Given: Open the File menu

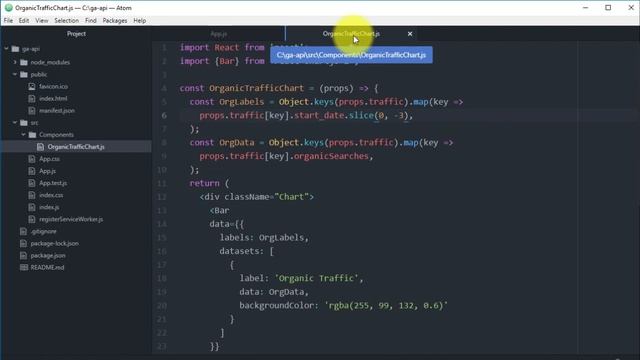Looking at the screenshot, I should (x=8, y=20).
